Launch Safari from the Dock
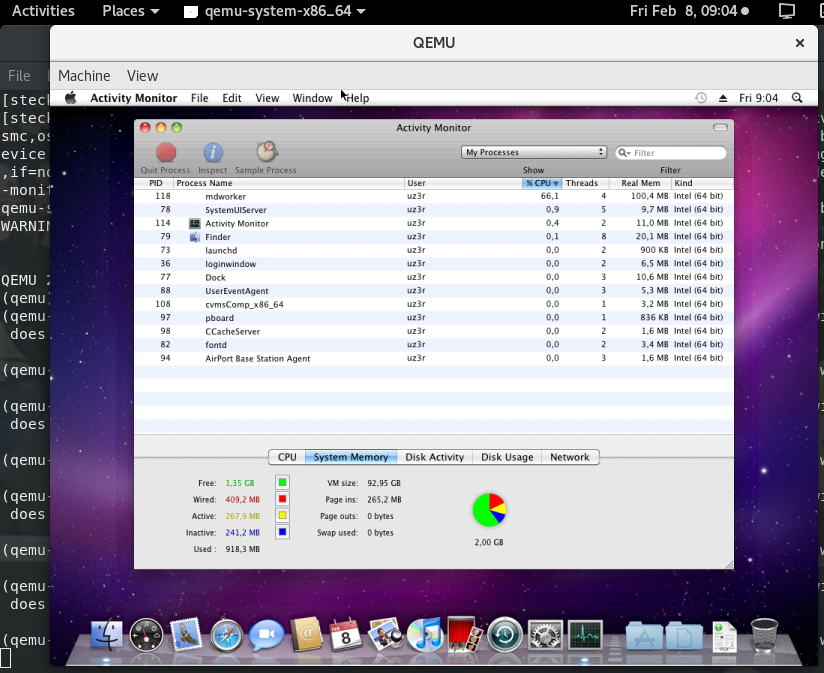The width and height of the screenshot is (824, 673). click(226, 636)
